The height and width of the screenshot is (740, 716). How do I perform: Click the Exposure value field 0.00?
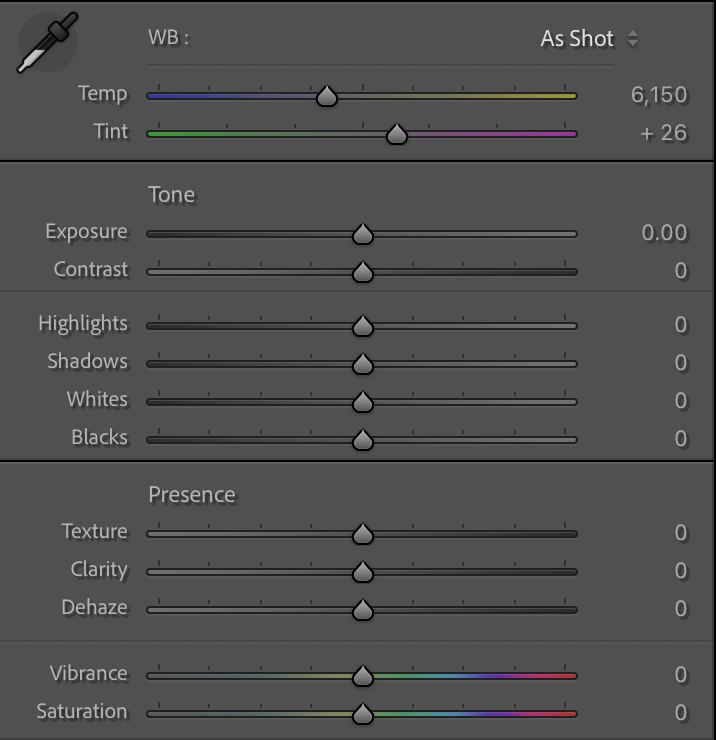tap(664, 233)
